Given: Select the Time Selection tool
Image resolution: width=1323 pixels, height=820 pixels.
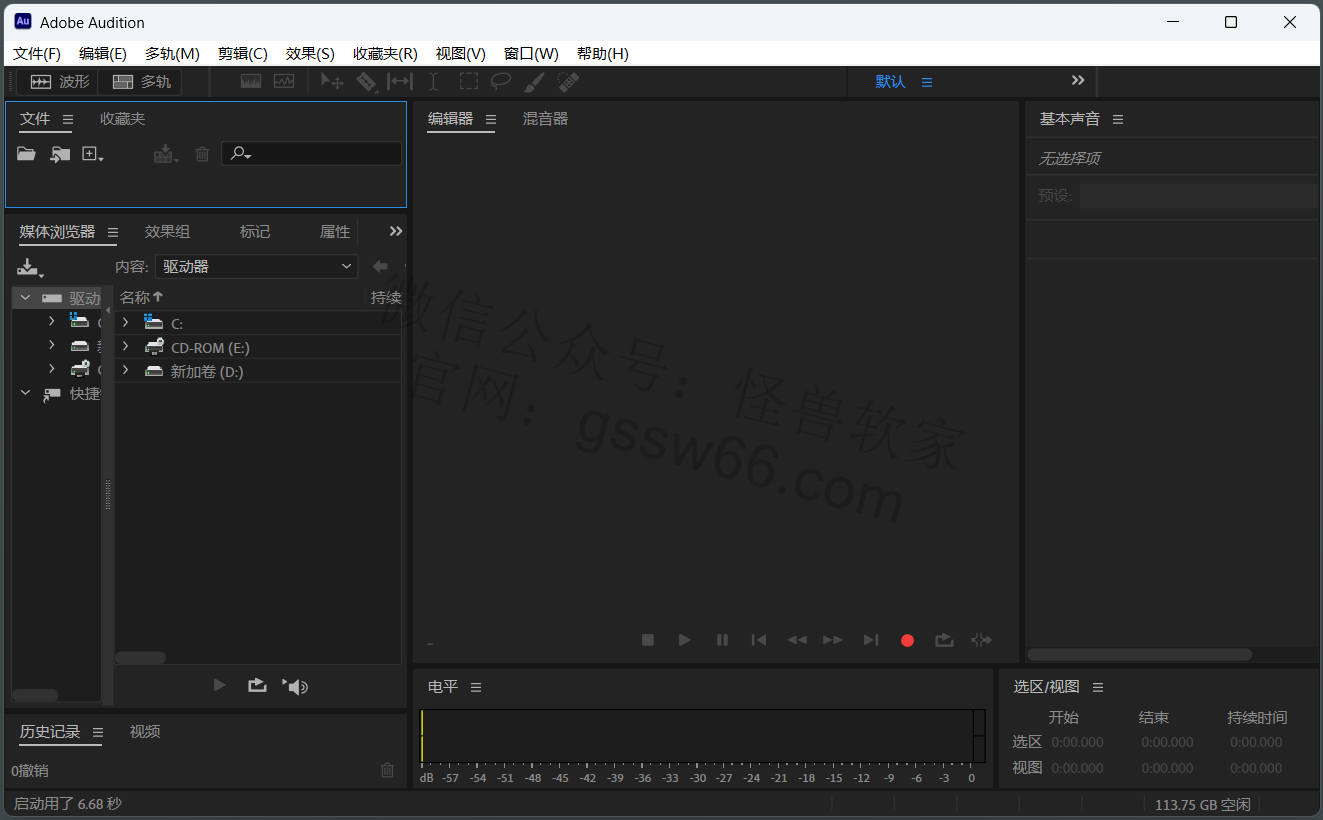Looking at the screenshot, I should point(433,82).
